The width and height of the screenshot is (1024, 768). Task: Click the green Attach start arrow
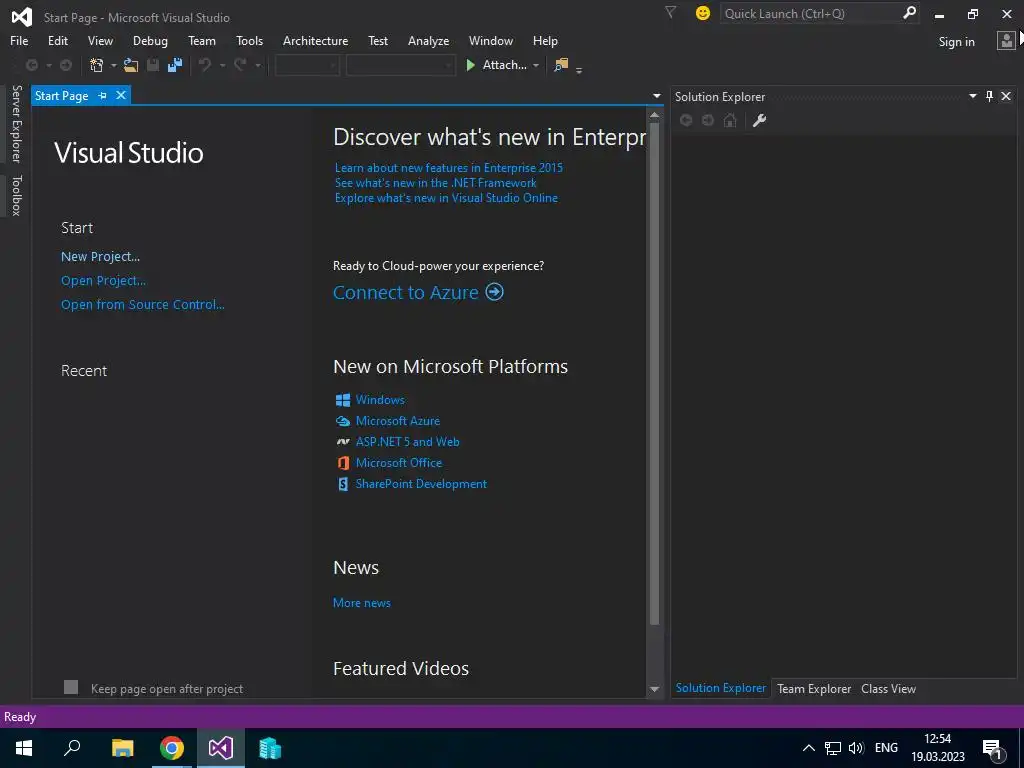coord(470,65)
